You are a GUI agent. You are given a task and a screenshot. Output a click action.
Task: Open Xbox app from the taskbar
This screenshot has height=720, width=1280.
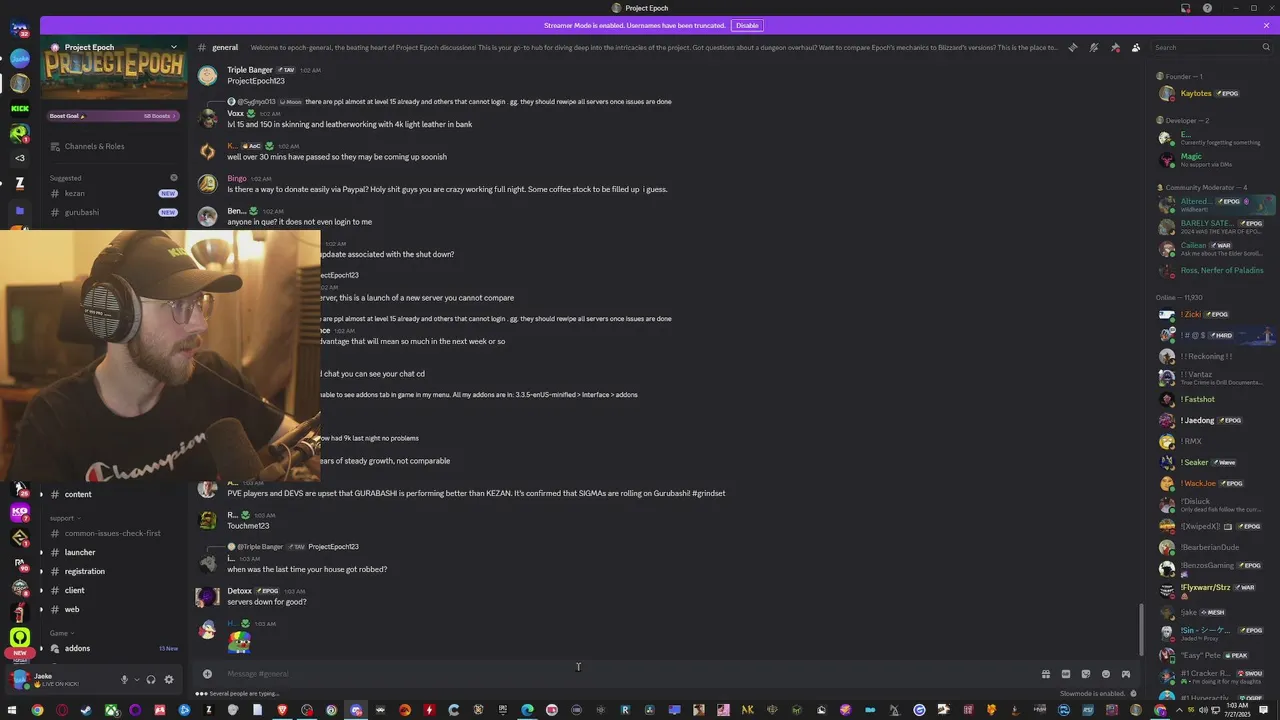111,710
